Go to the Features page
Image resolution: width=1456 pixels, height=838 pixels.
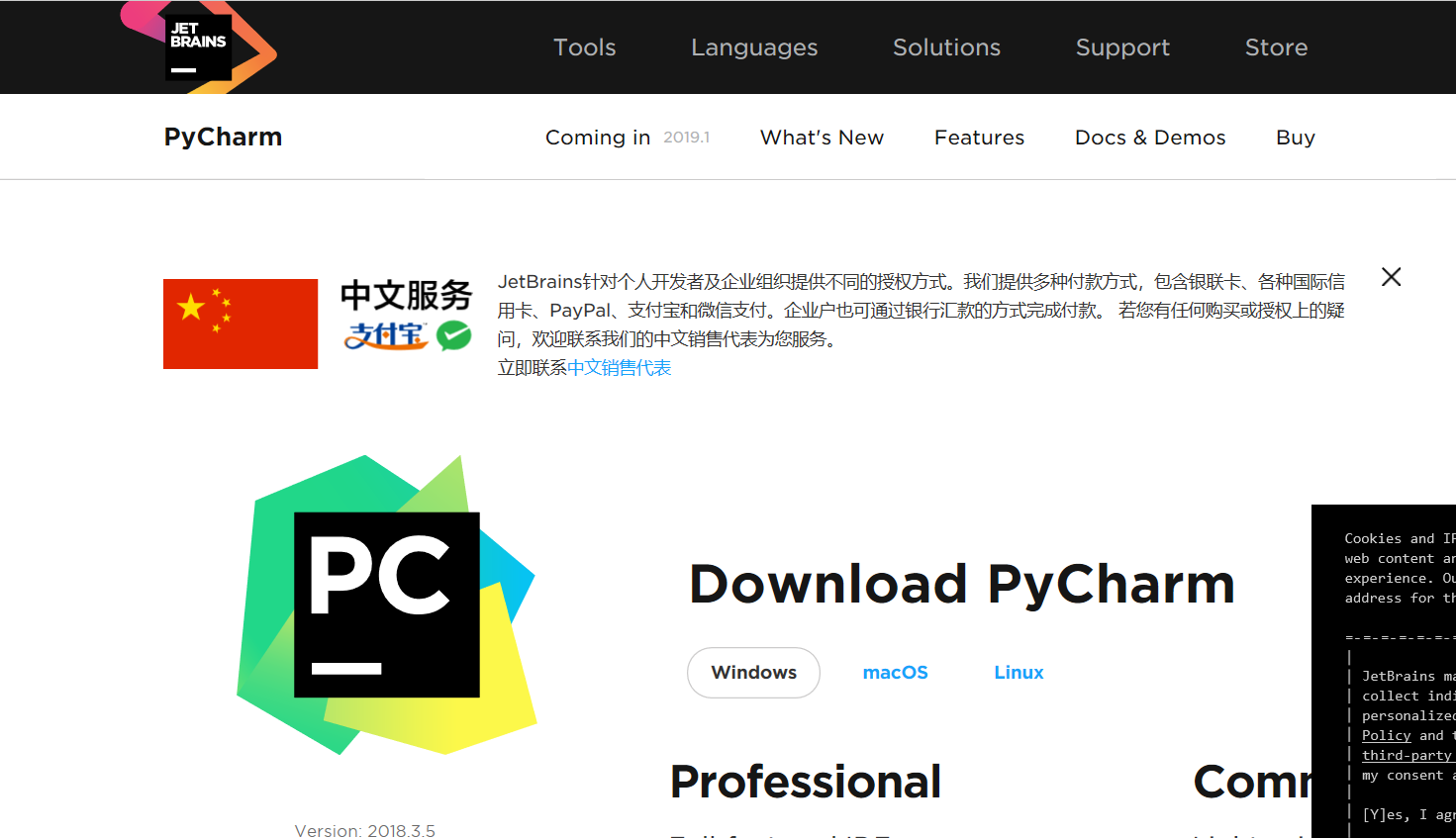click(979, 138)
